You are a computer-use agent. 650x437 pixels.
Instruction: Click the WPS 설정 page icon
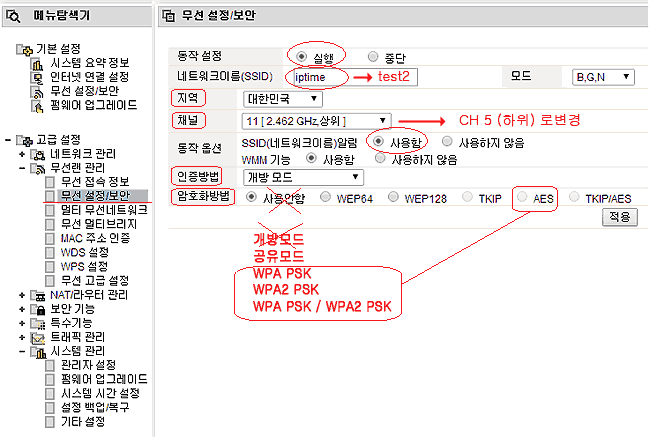coord(50,267)
